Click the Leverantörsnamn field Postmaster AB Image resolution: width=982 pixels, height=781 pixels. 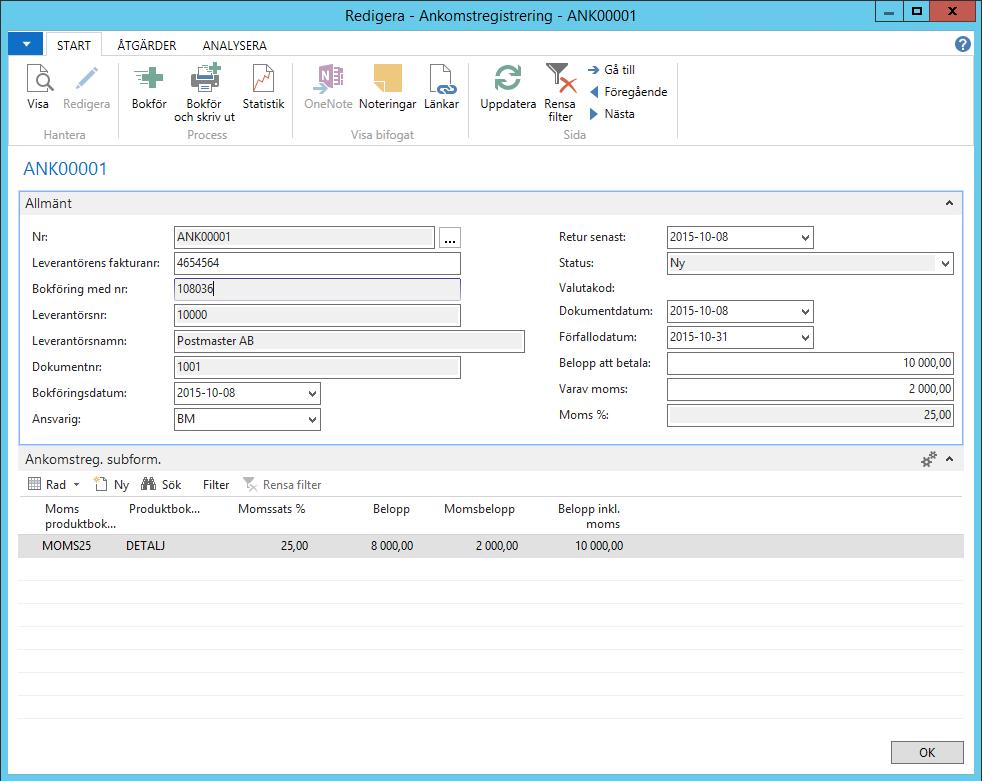pos(349,341)
